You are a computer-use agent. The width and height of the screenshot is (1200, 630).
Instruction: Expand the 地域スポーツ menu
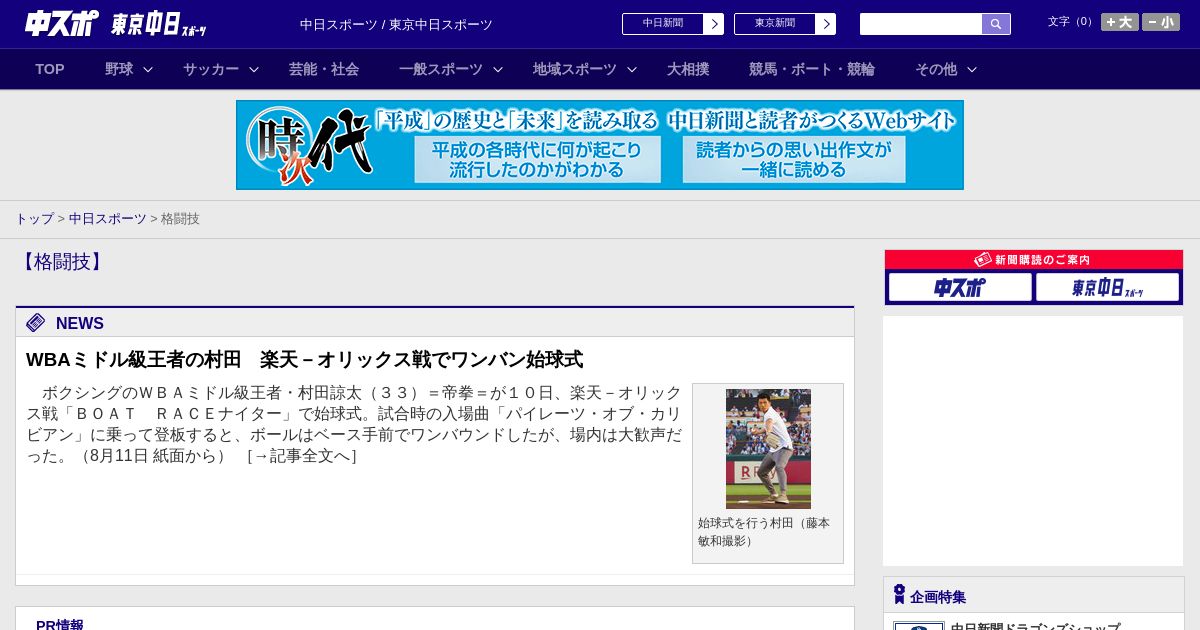click(x=585, y=69)
